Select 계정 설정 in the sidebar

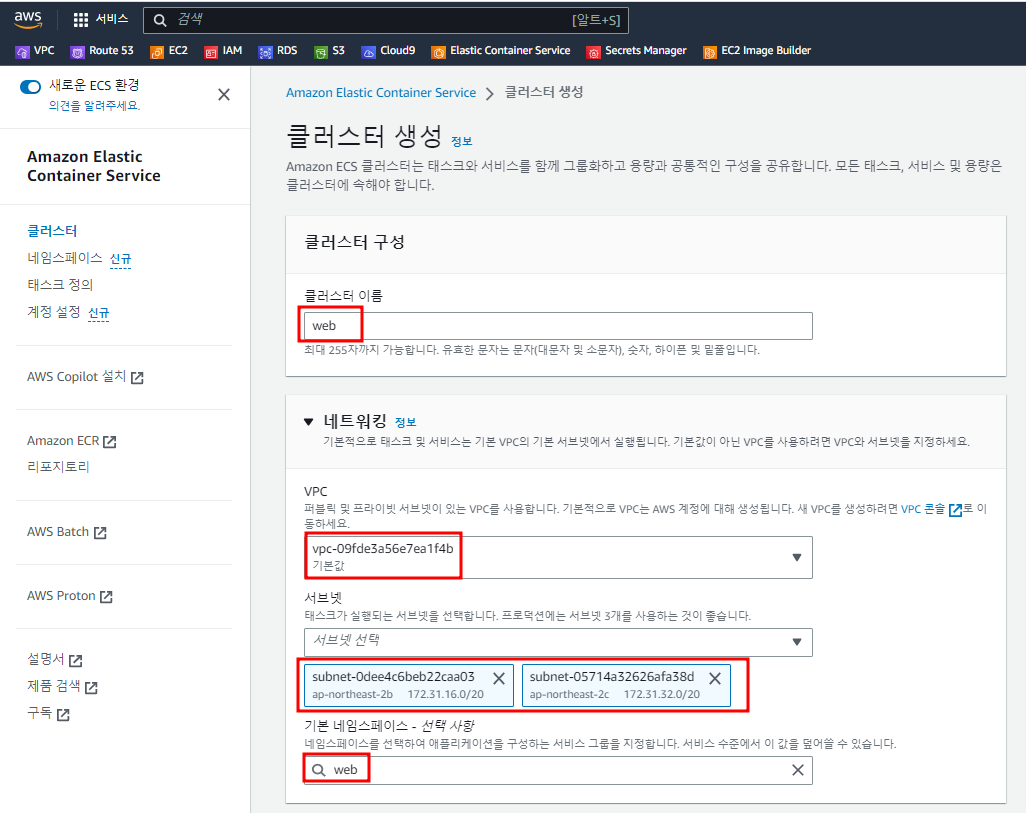coord(54,312)
